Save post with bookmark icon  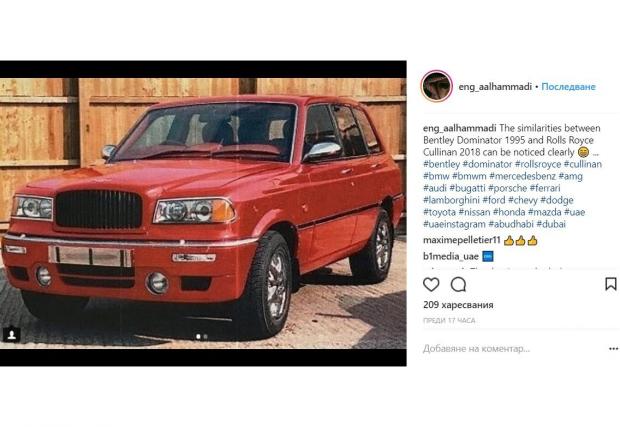pyautogui.click(x=611, y=284)
